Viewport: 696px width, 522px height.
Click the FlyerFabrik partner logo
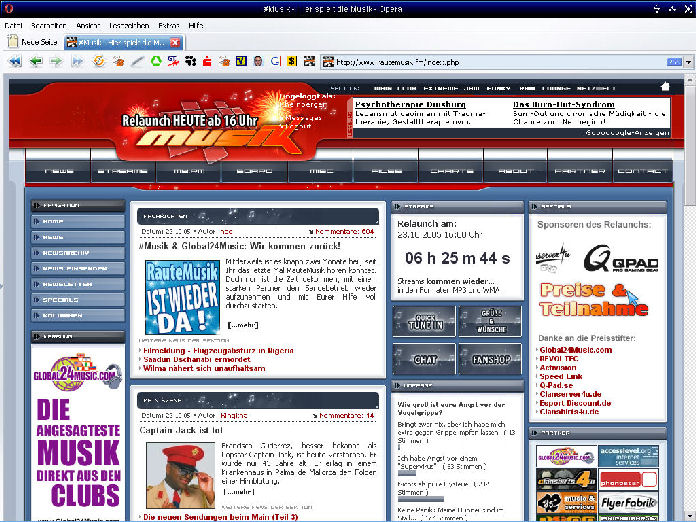(629, 502)
